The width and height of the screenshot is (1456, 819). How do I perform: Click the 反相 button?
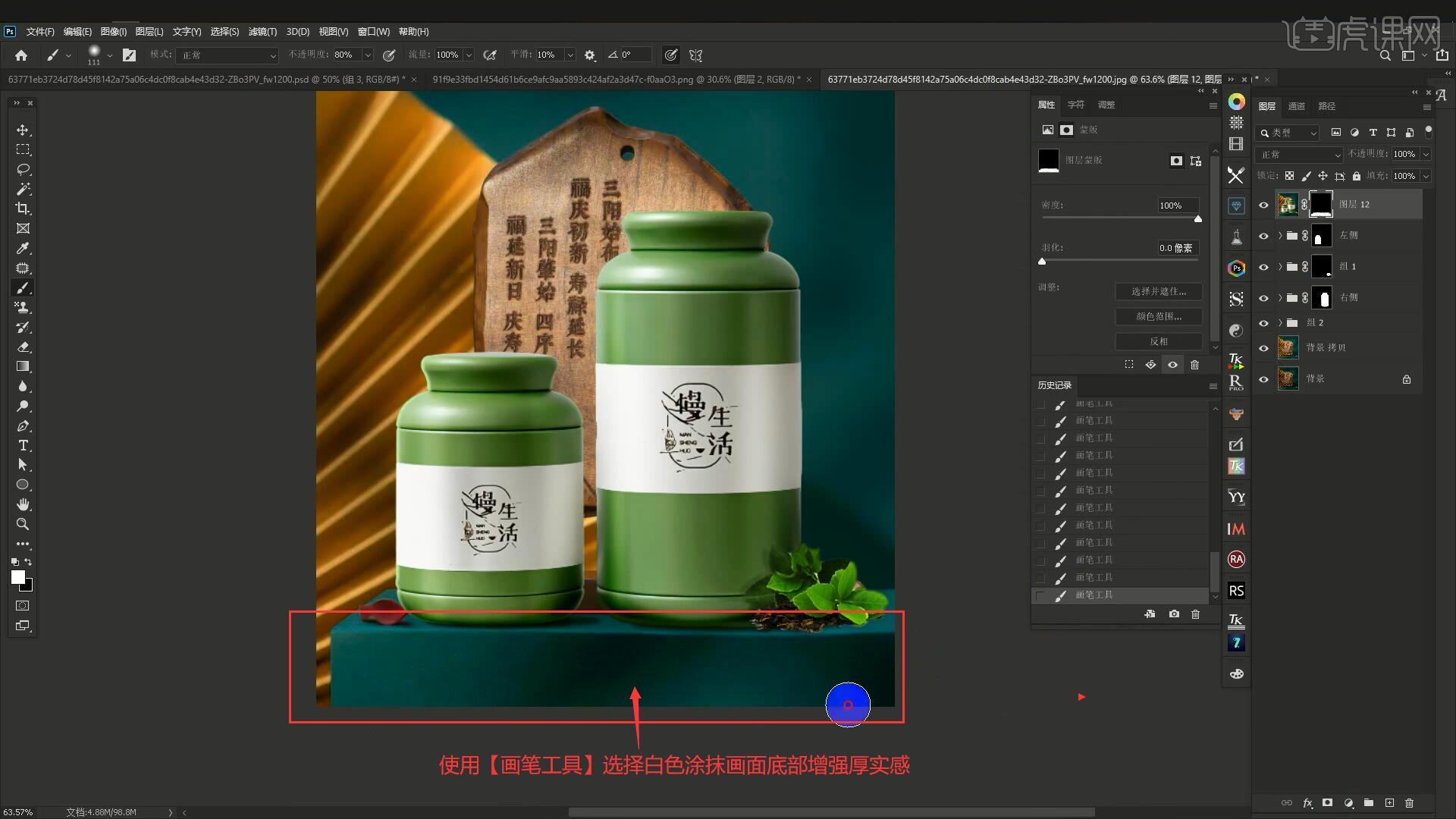(1158, 341)
